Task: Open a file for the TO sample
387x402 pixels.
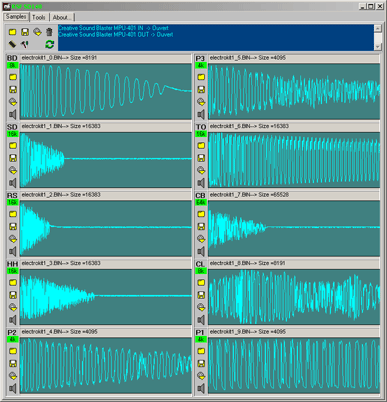Action: click(201, 146)
